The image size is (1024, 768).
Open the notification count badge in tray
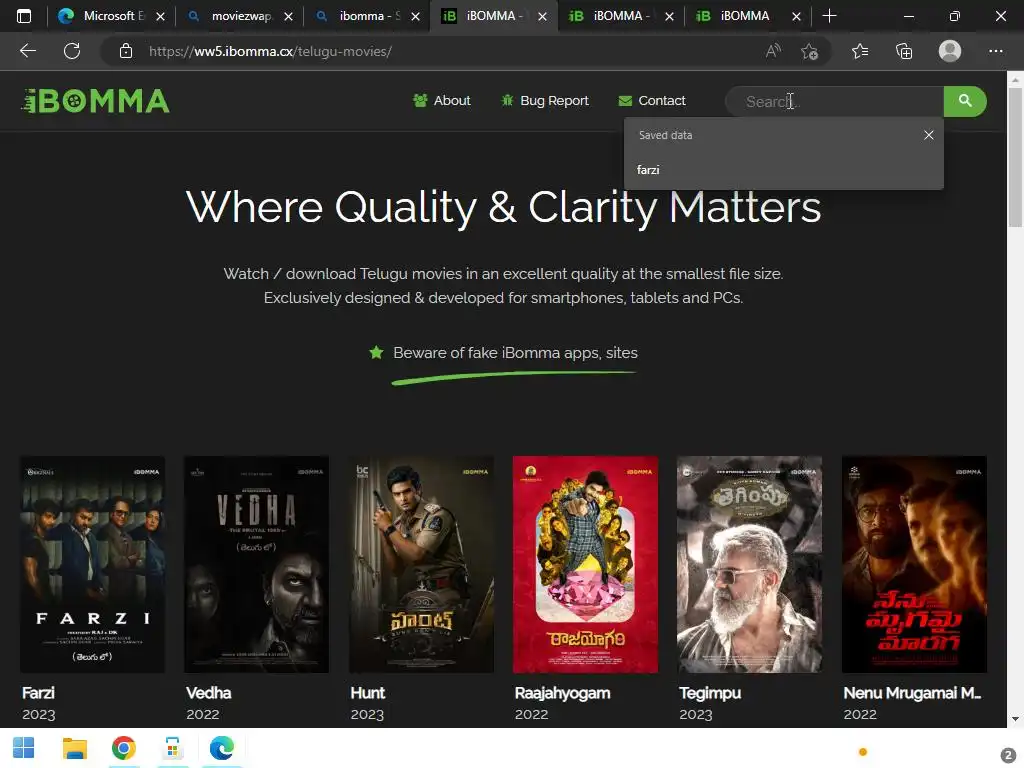(x=1008, y=755)
